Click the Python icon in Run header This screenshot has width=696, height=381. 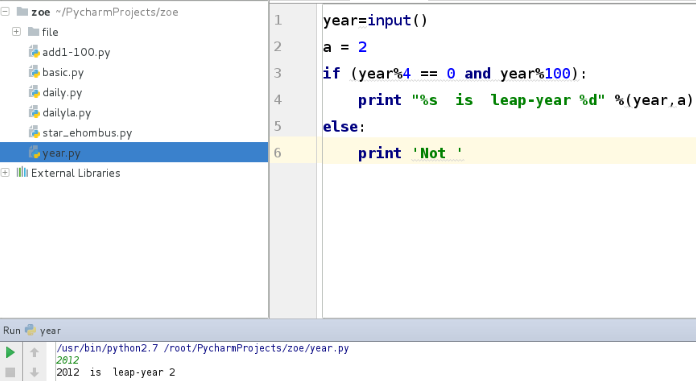pos(30,330)
